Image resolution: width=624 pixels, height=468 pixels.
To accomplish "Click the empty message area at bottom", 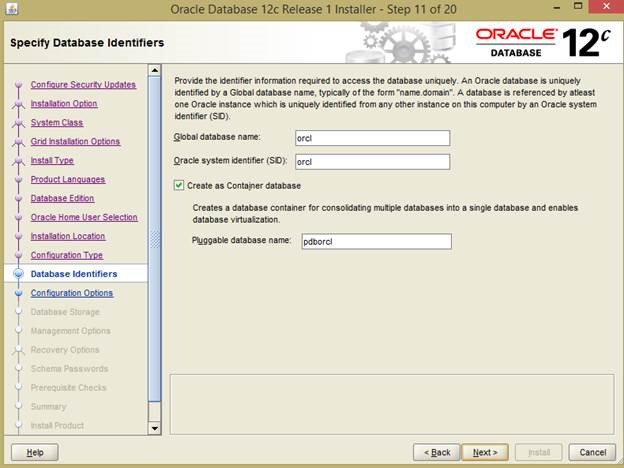I will [x=392, y=404].
